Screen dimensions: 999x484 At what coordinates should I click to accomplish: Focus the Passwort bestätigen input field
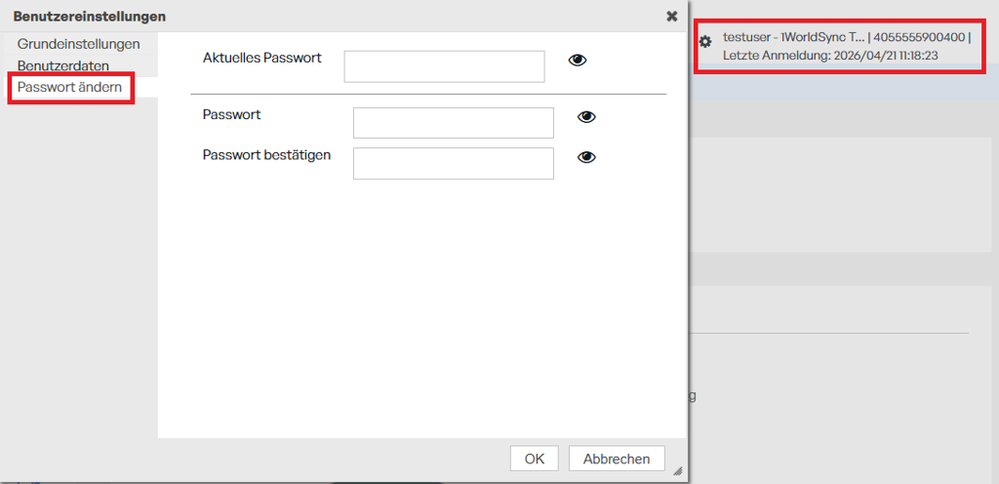click(453, 164)
